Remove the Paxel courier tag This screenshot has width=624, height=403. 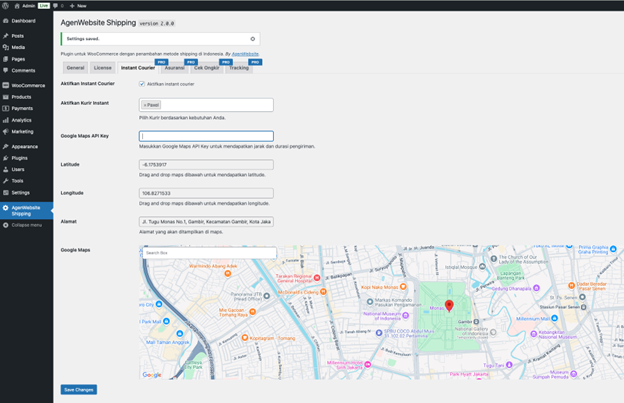coord(145,105)
